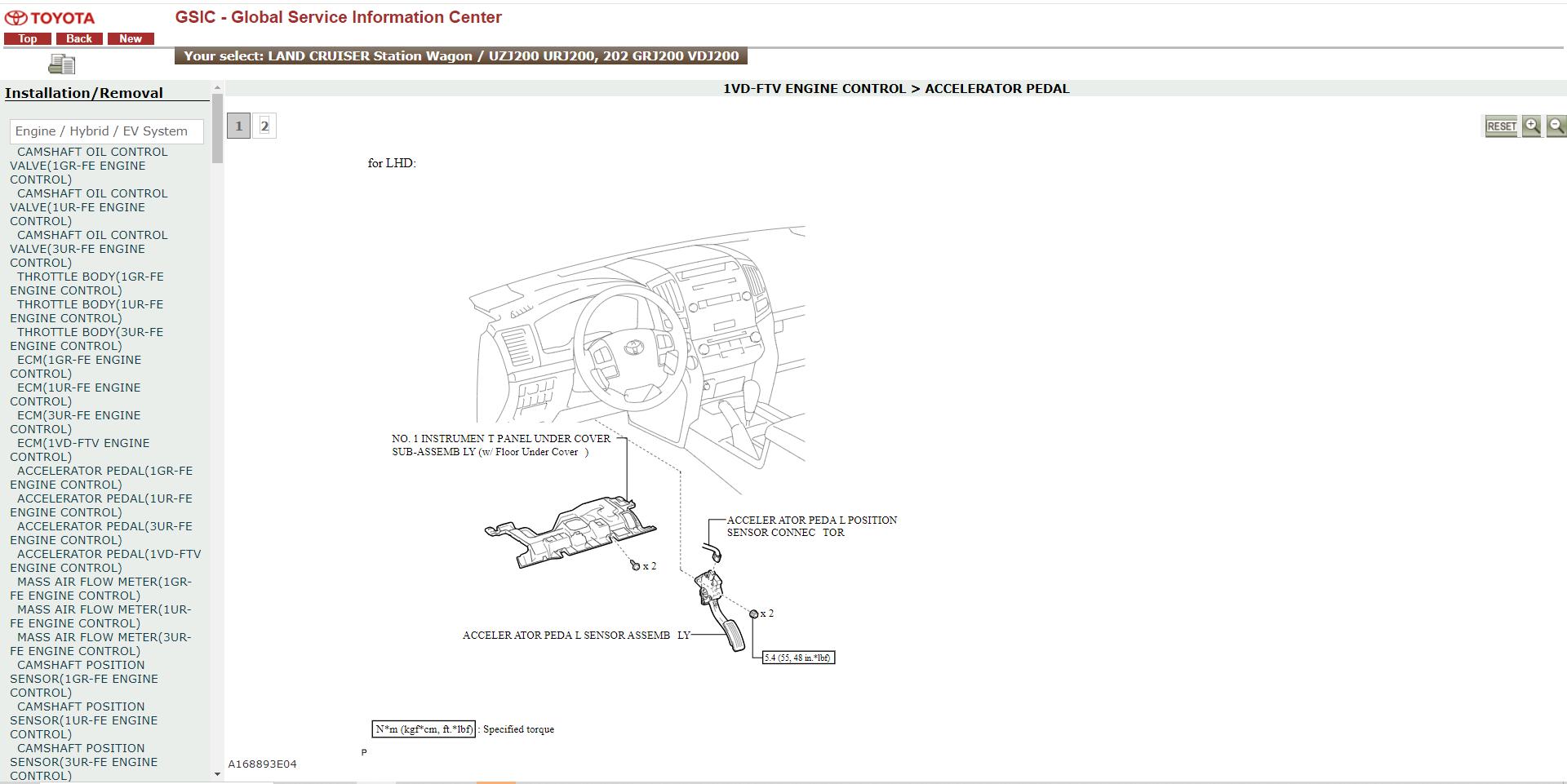Viewport: 1567px width, 784px height.
Task: Open Camshaft Position Sensor (1UR-FE) entry
Action: pos(84,720)
